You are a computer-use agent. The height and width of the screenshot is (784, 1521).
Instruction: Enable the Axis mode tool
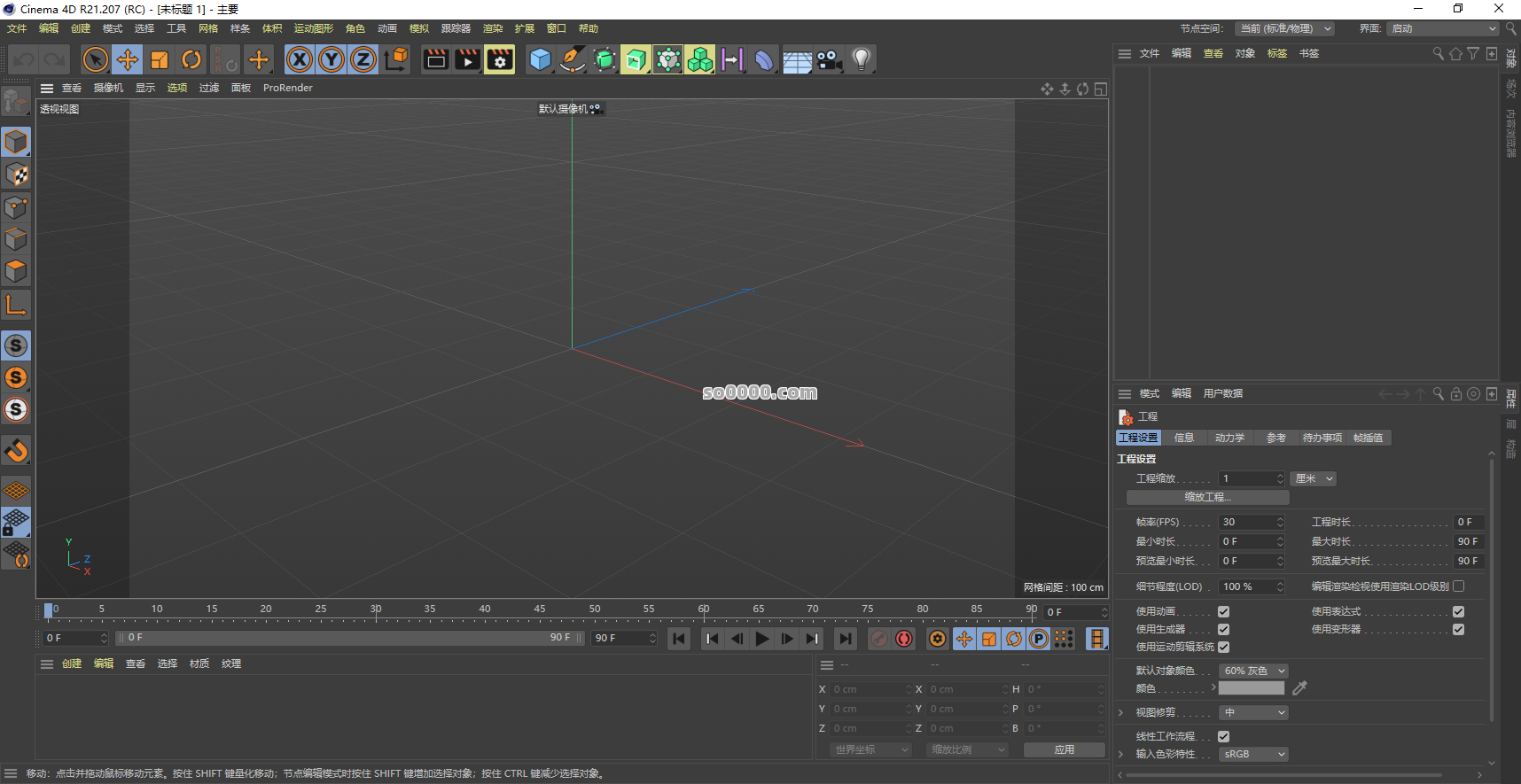point(16,305)
